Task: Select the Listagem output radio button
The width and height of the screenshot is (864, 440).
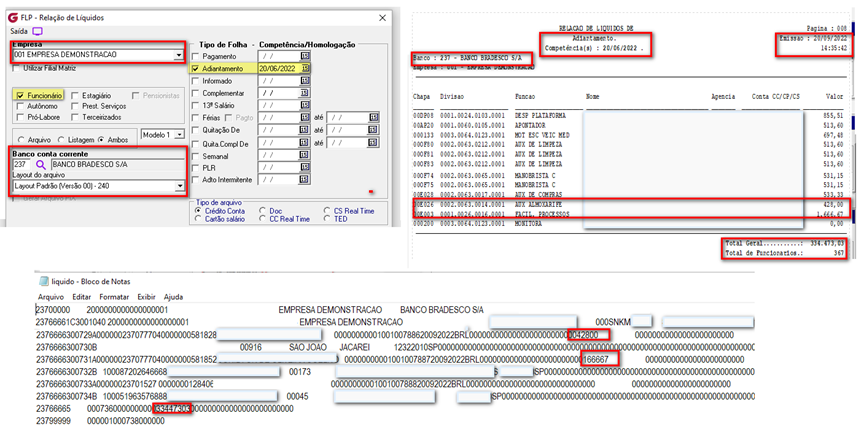Action: click(x=61, y=140)
